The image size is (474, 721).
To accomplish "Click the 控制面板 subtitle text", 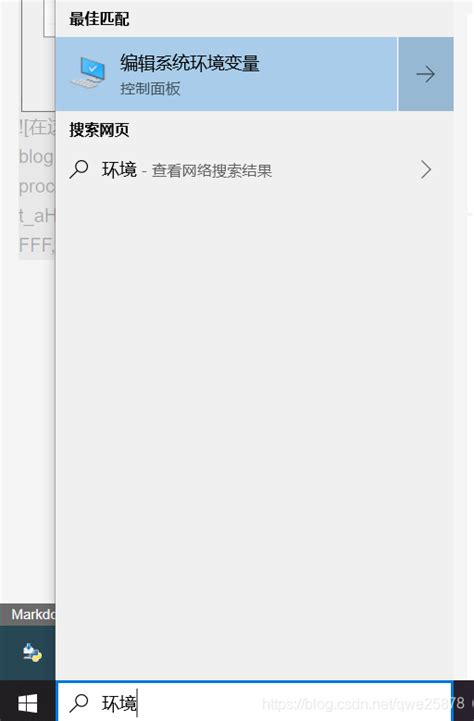I will pyautogui.click(x=150, y=88).
